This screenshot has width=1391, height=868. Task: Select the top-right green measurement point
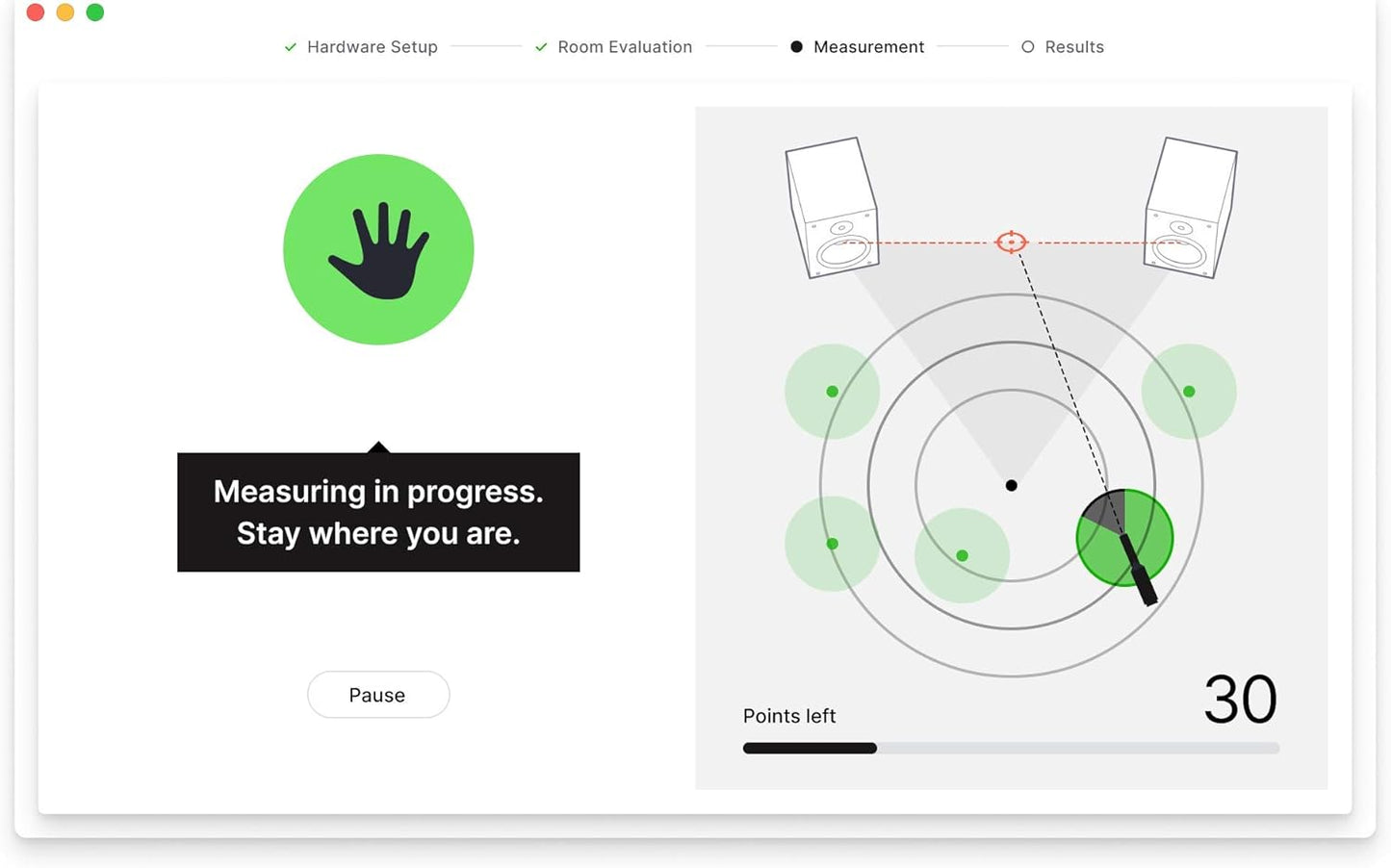coord(1189,390)
